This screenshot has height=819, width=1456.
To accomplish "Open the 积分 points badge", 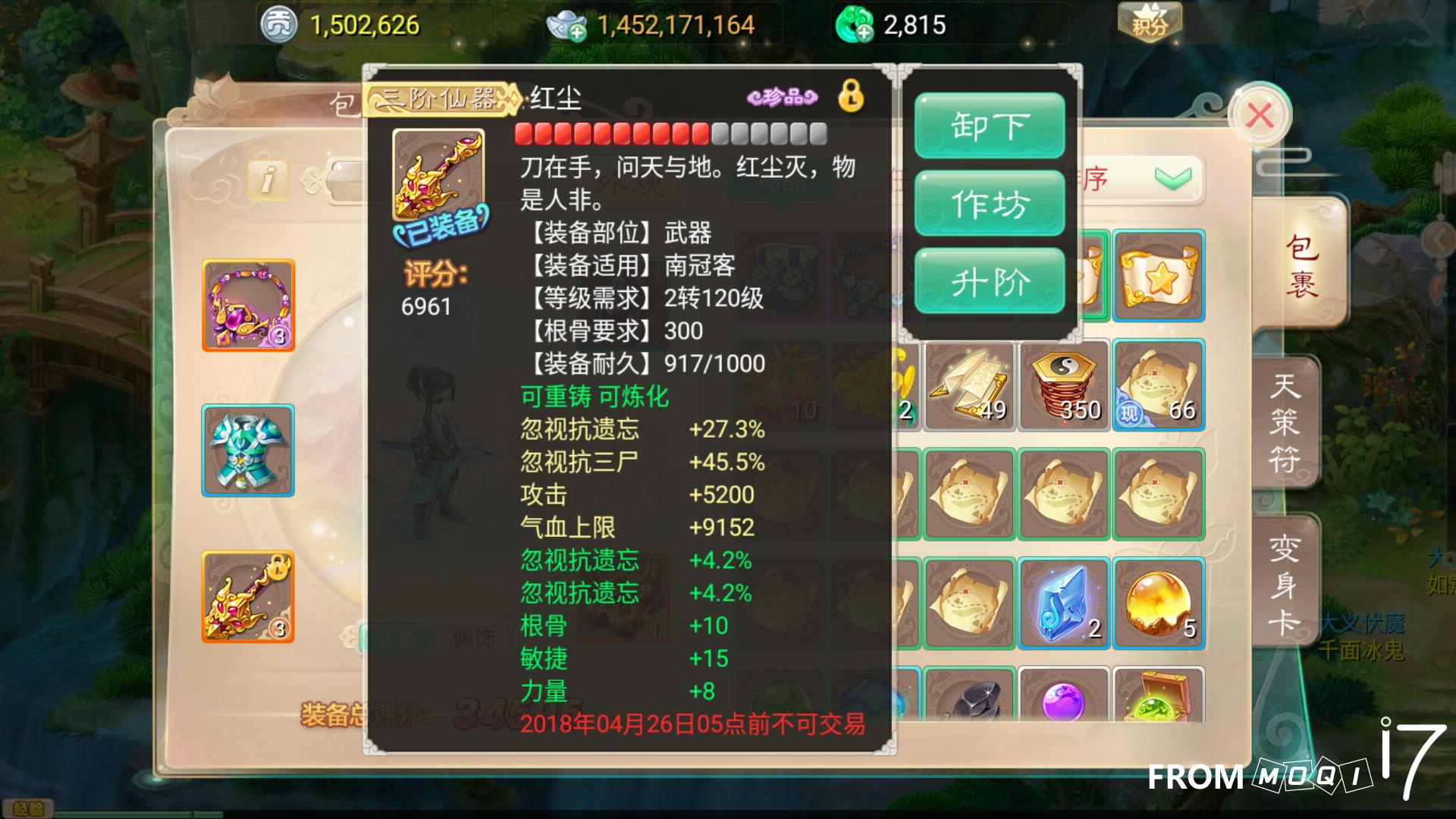I will (x=1150, y=23).
